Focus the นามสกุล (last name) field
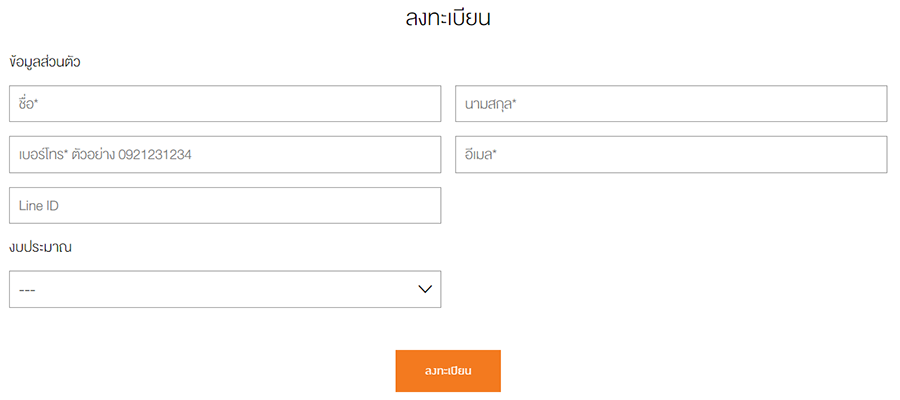 671,104
